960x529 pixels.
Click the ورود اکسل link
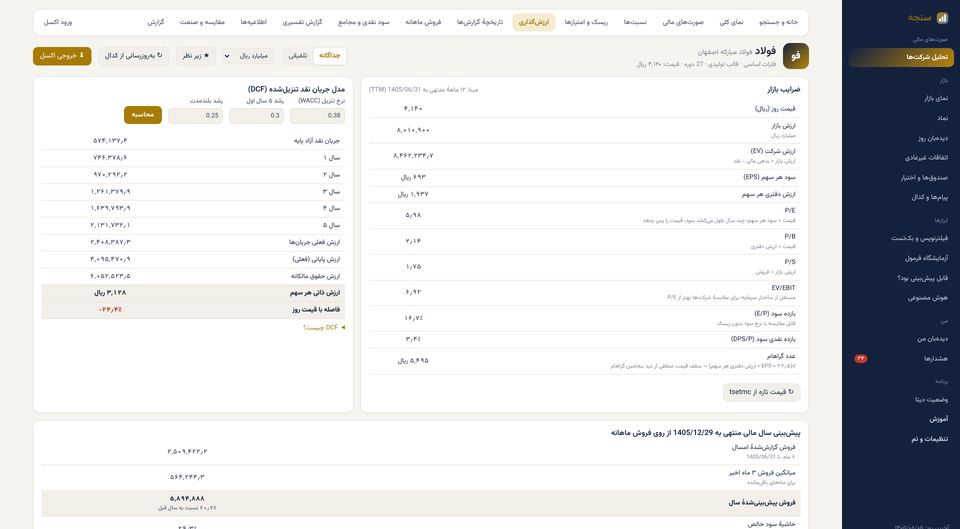click(x=58, y=22)
